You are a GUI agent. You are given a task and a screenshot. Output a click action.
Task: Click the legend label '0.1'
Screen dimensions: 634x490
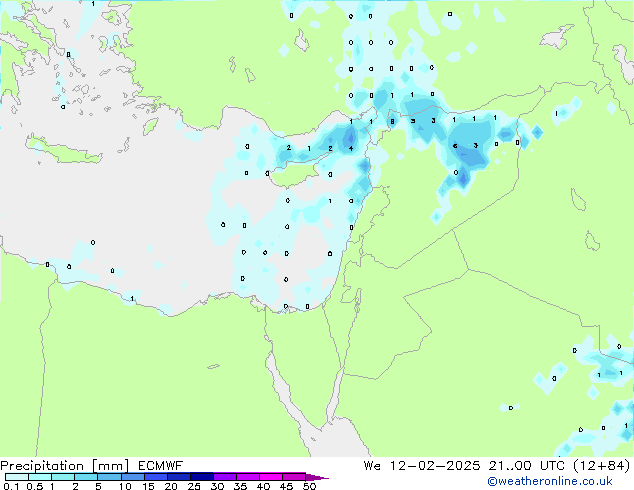tap(11, 486)
